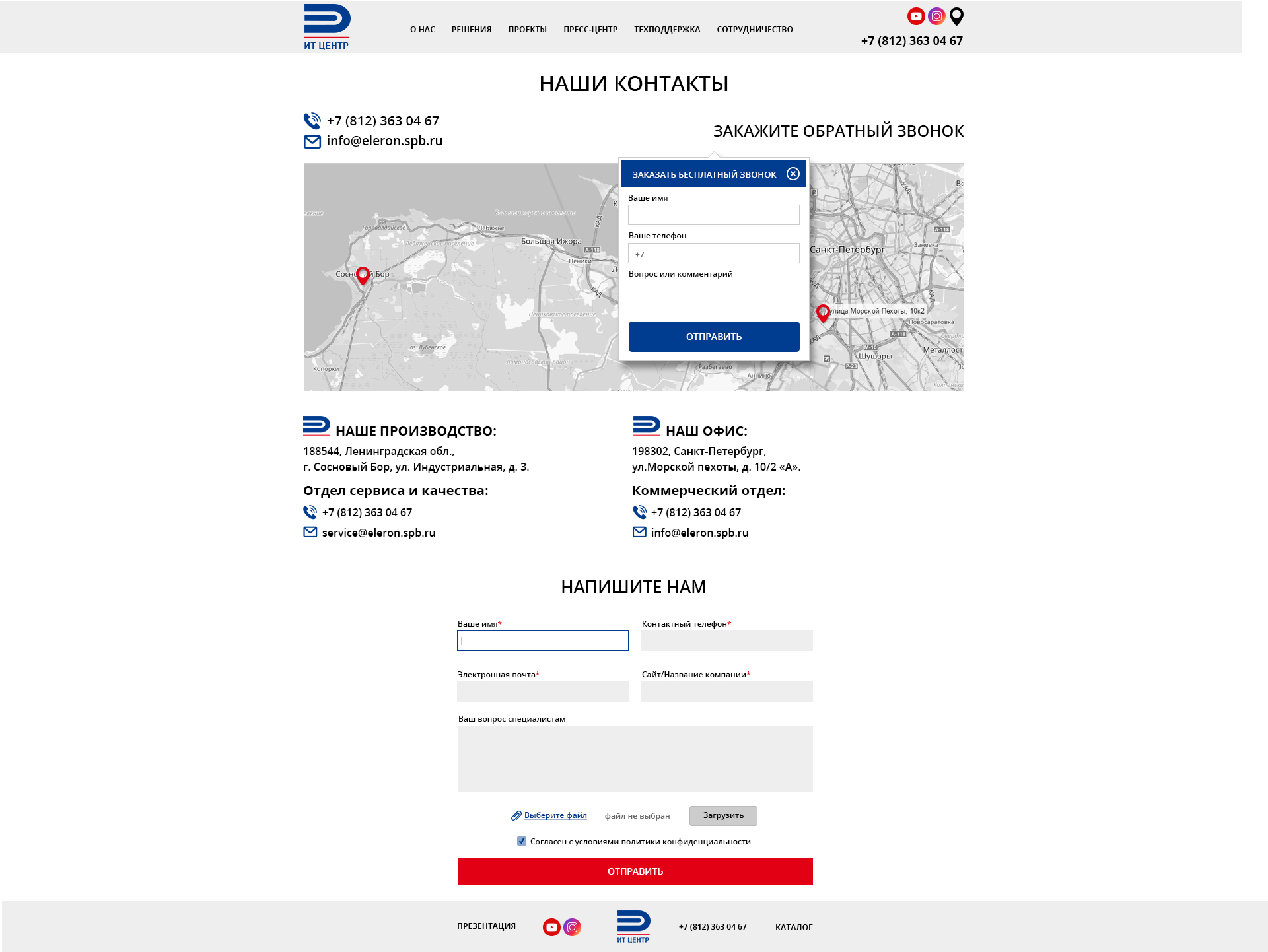1268x952 pixels.
Task: Click the Электронная почта input field
Action: [543, 691]
